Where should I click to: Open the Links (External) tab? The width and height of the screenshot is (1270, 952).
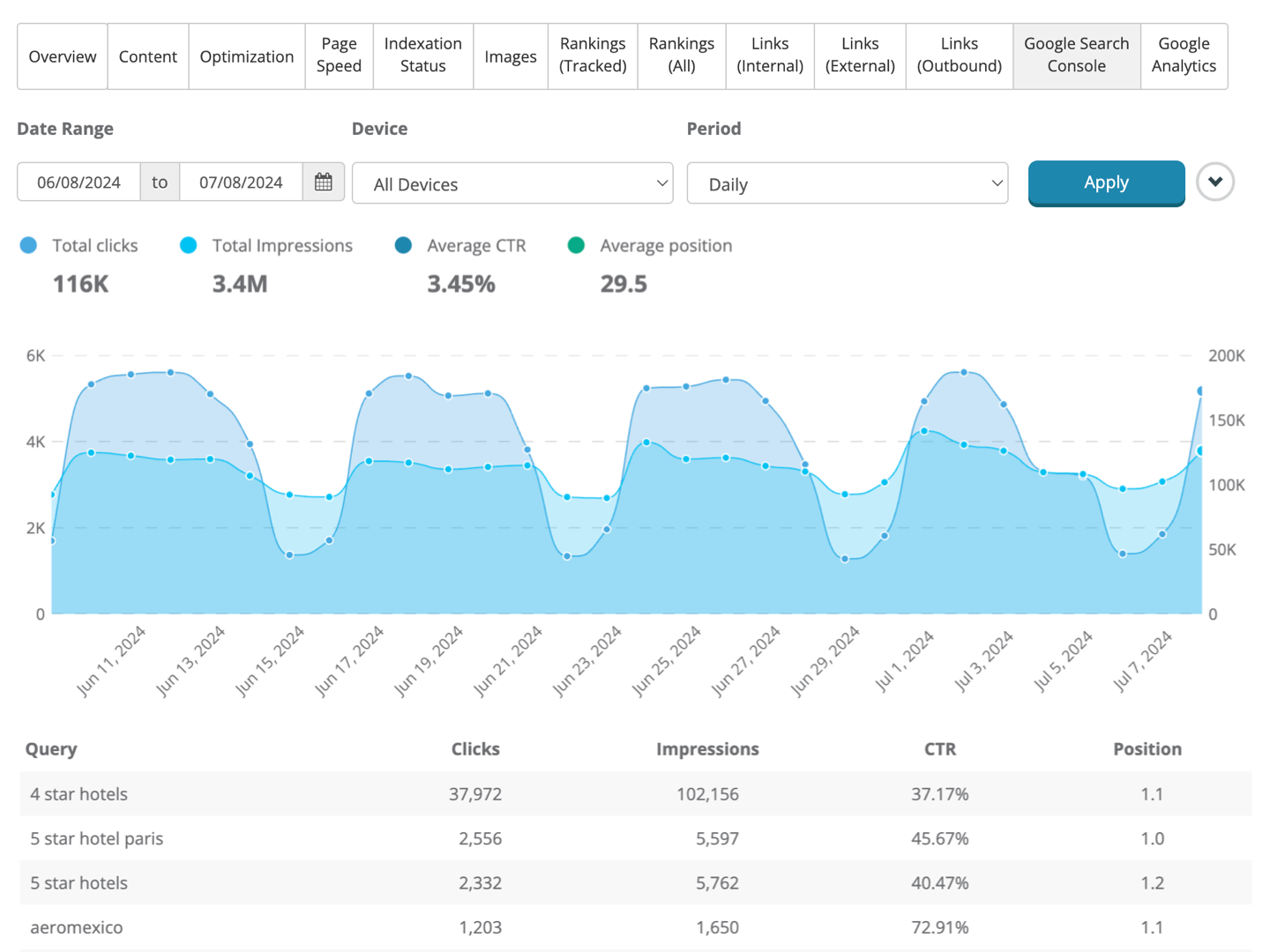[x=860, y=56]
